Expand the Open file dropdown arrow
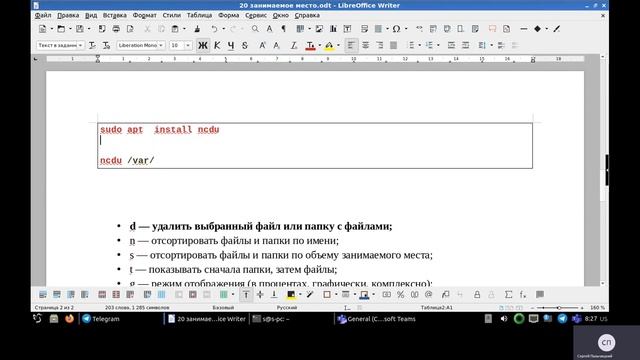640x360 pixels. [70, 29]
